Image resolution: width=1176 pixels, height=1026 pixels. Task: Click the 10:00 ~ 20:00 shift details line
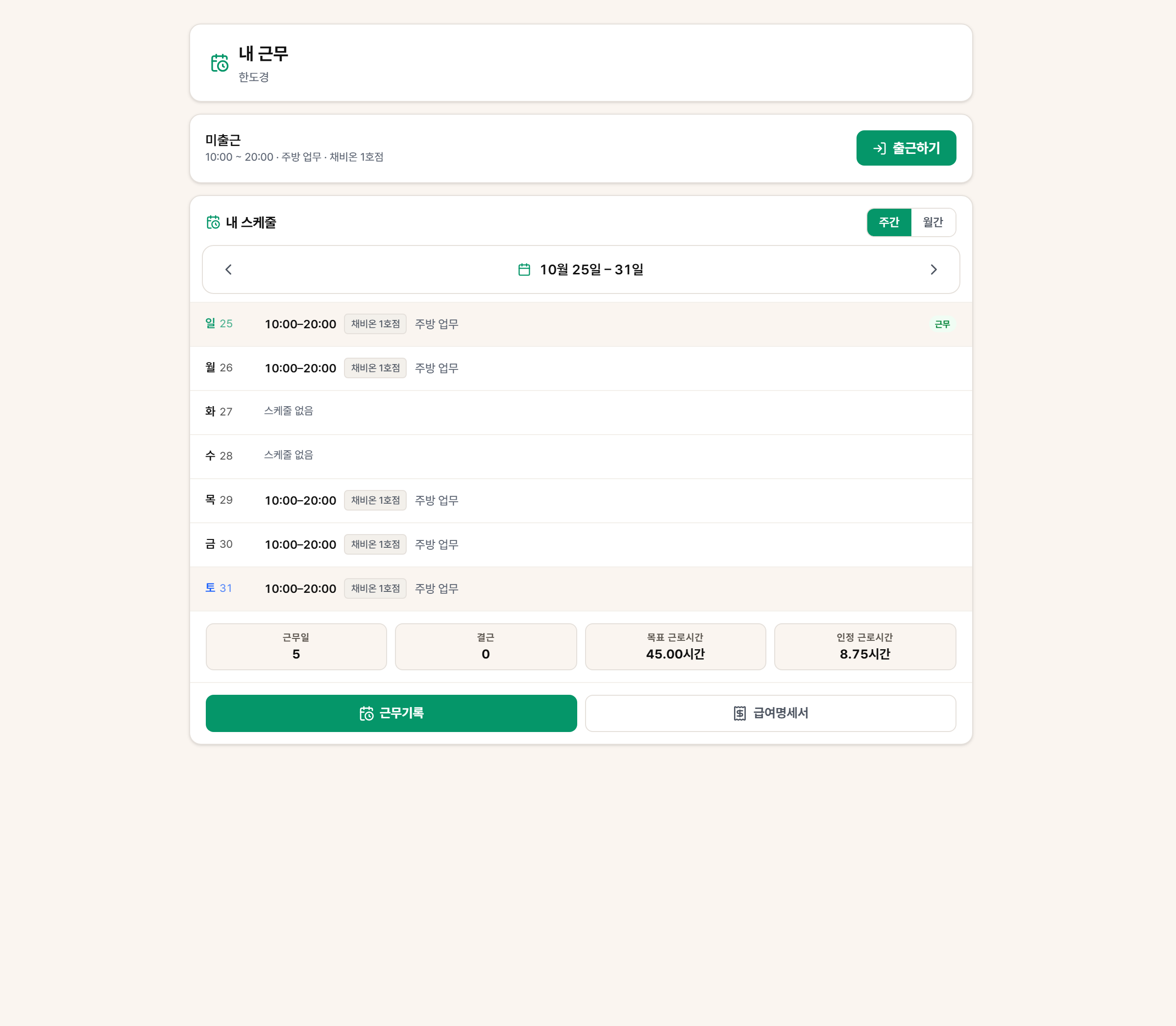294,157
